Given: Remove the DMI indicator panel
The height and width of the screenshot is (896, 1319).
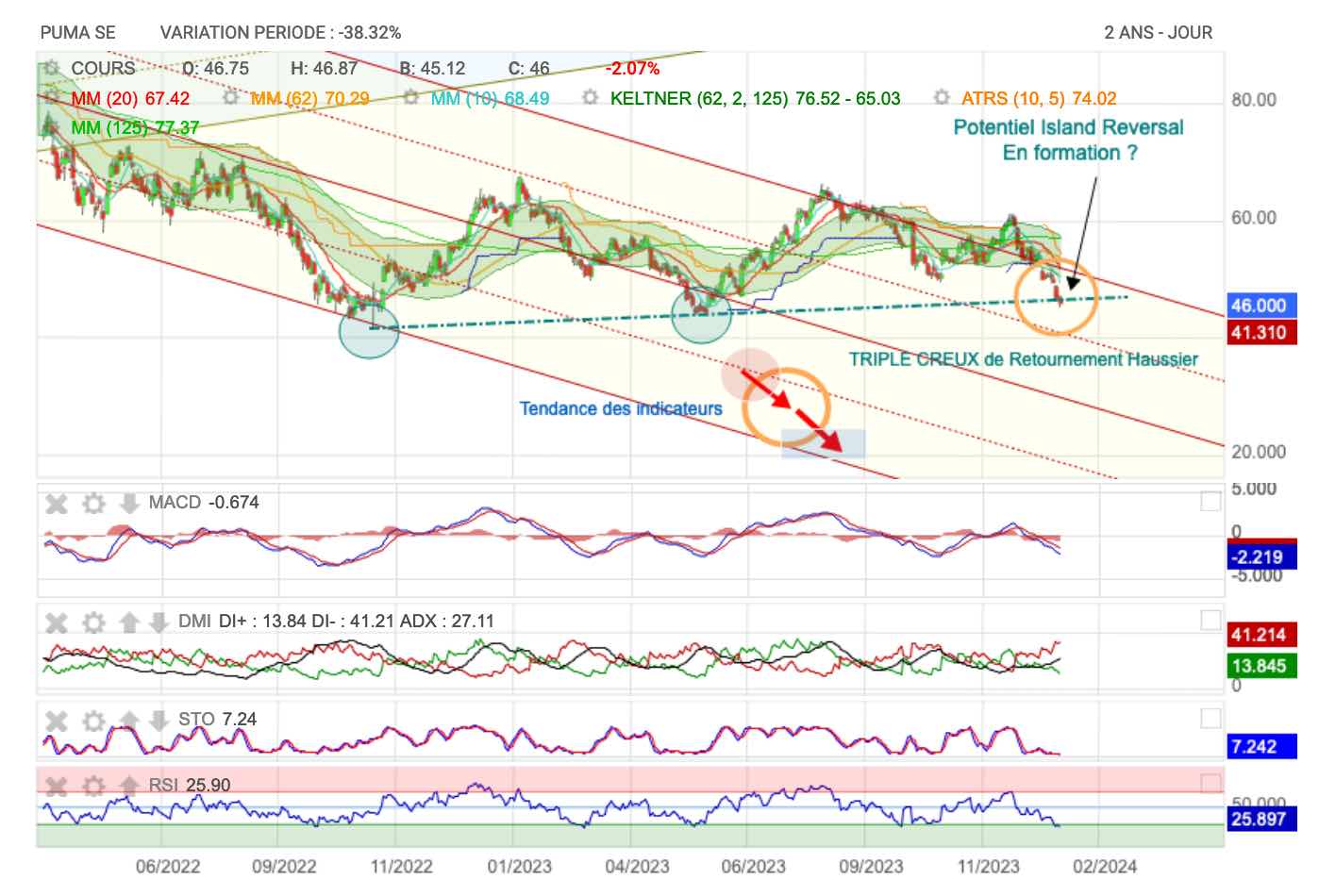Looking at the screenshot, I should (57, 622).
